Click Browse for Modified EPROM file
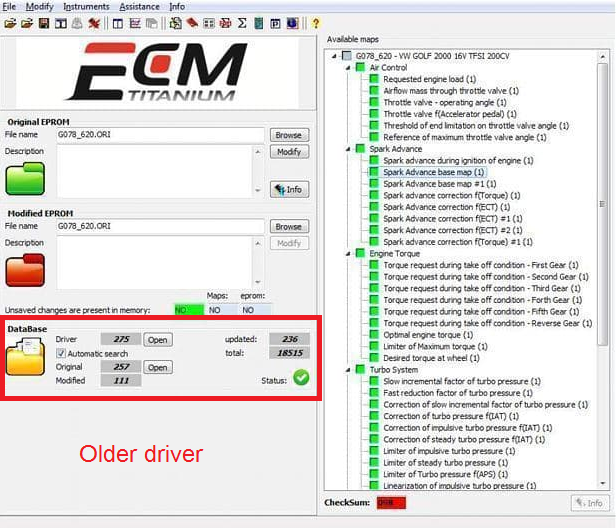This screenshot has height=528, width=616. coord(289,226)
